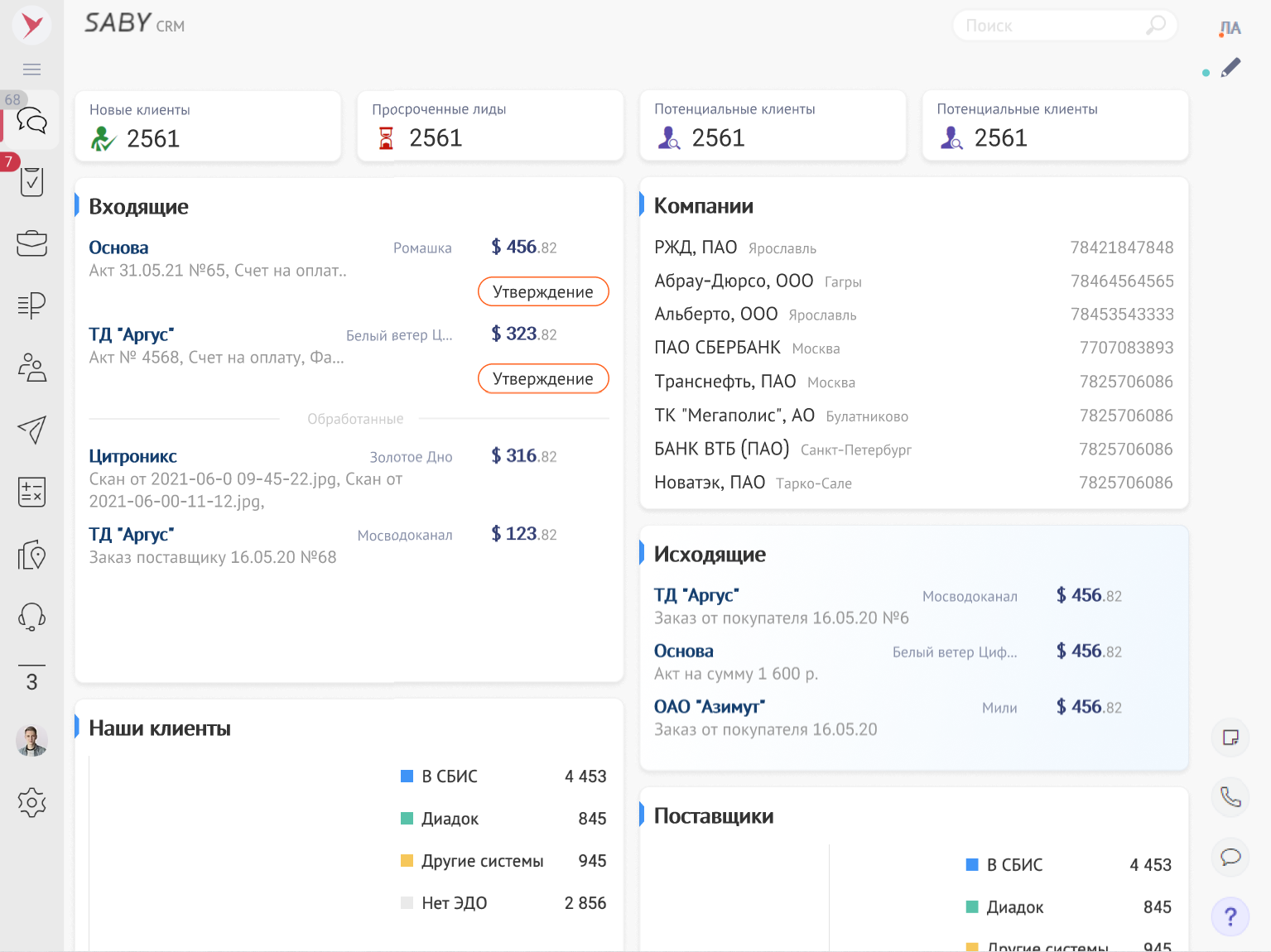Screen dimensions: 1271x952
Task: Select Абрау-Дюрсо, ООО company row
Action: pyautogui.click(x=914, y=281)
